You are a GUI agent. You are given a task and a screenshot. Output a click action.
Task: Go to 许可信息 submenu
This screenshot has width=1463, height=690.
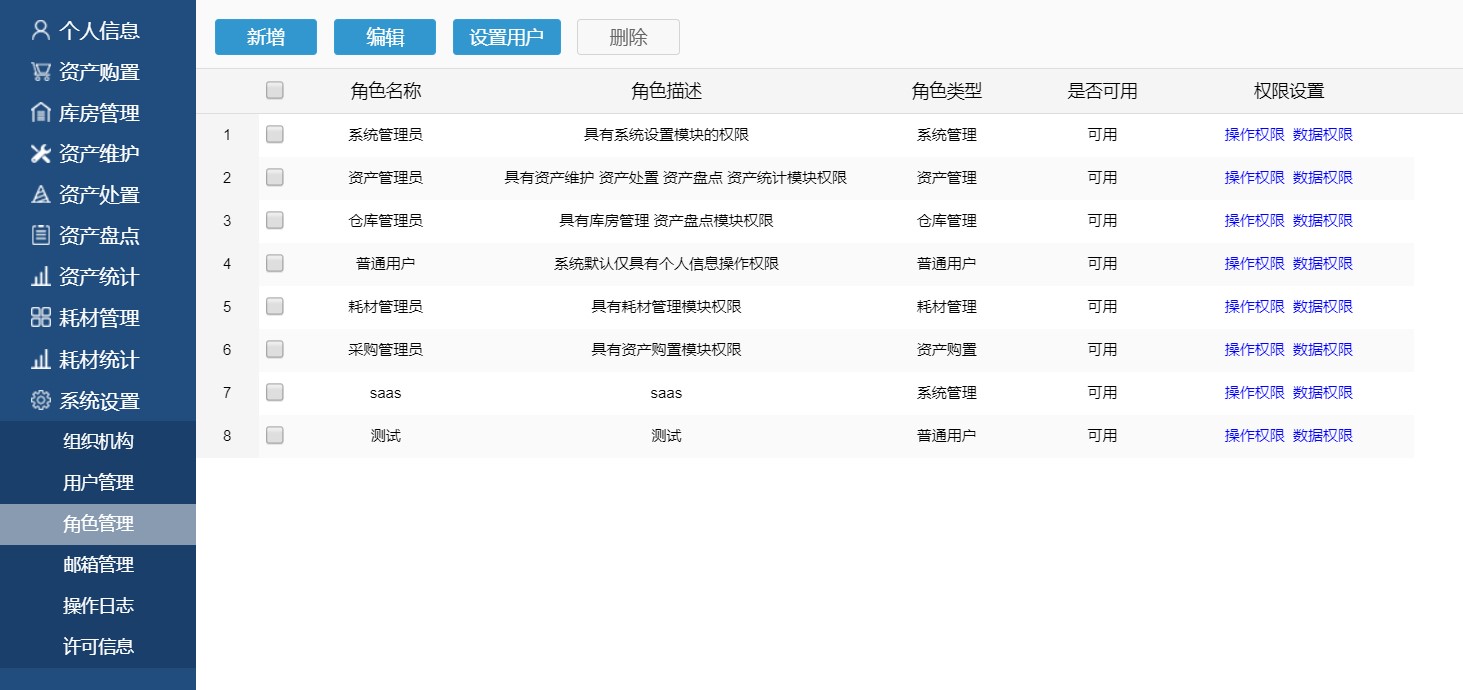click(x=98, y=646)
